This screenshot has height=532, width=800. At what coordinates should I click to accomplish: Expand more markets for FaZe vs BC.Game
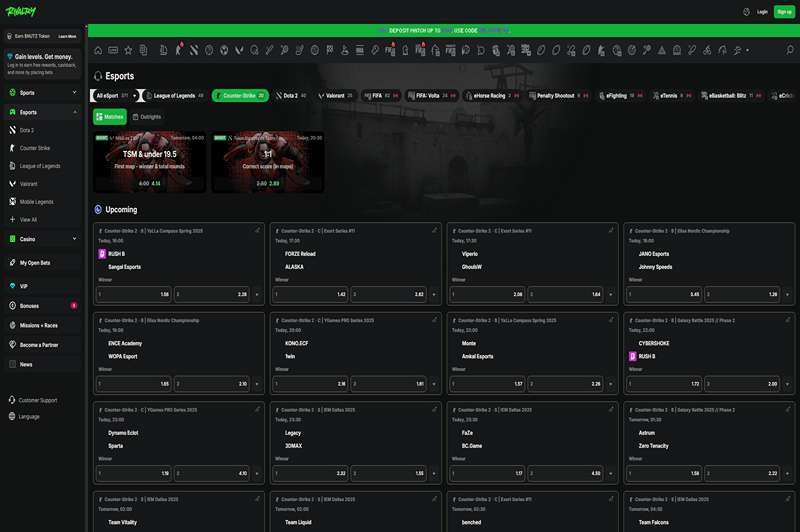[611, 473]
